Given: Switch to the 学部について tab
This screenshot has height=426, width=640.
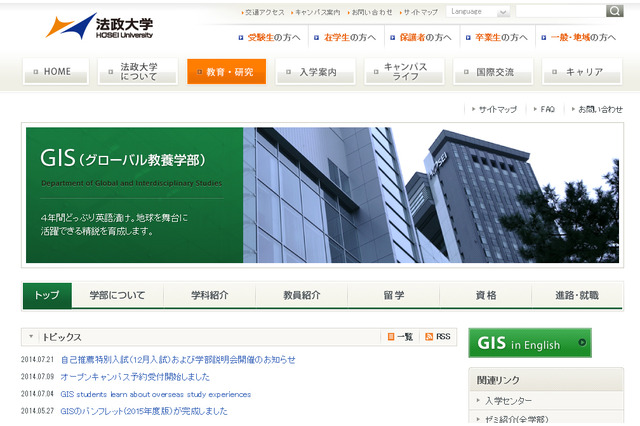Looking at the screenshot, I should point(118,295).
